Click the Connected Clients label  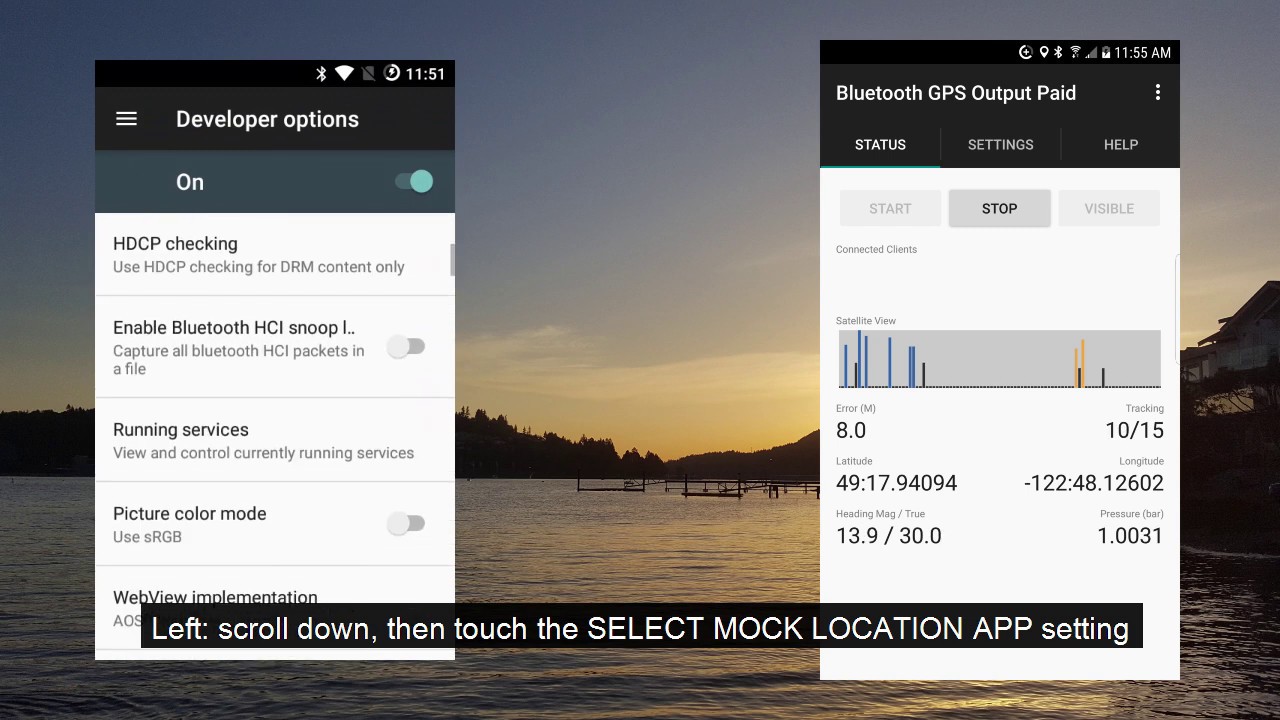click(x=876, y=249)
